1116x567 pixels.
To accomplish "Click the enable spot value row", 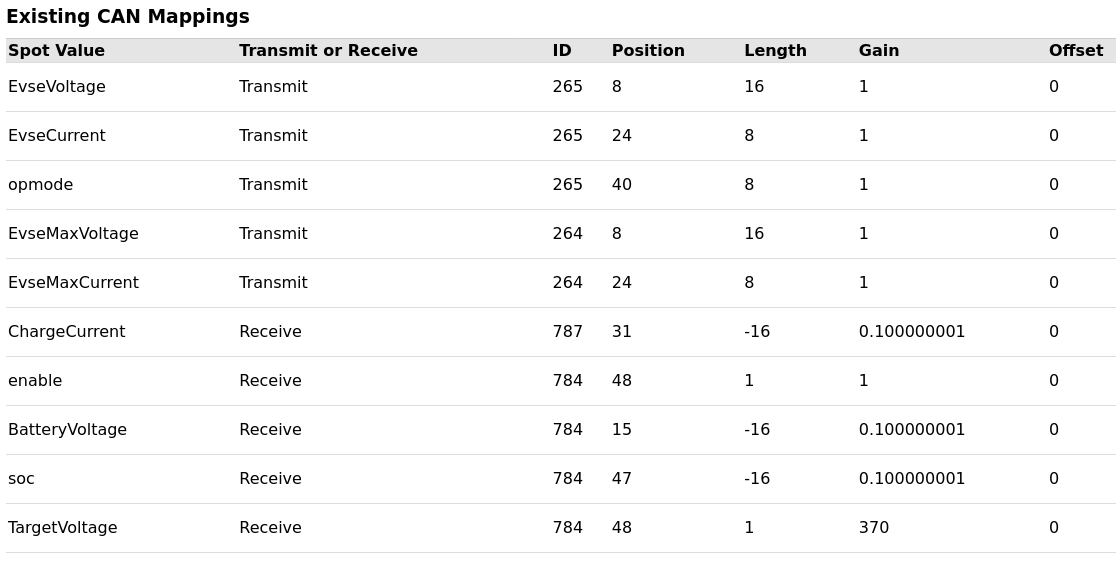I will click(x=35, y=381).
